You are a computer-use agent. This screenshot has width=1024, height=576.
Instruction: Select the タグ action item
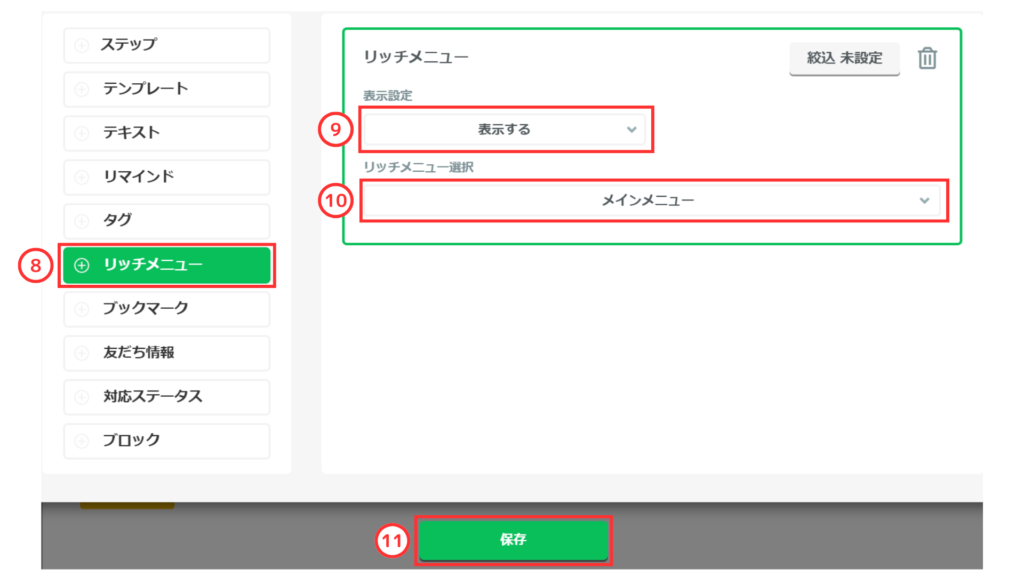point(166,221)
